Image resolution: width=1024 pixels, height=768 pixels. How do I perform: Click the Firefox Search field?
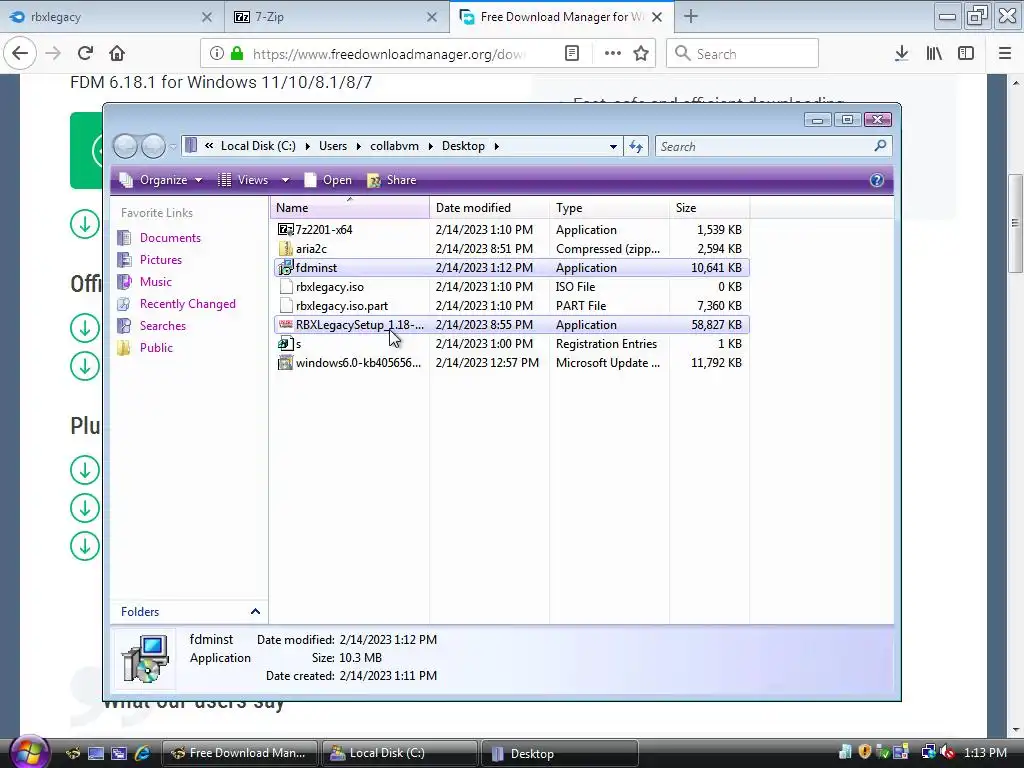point(743,54)
